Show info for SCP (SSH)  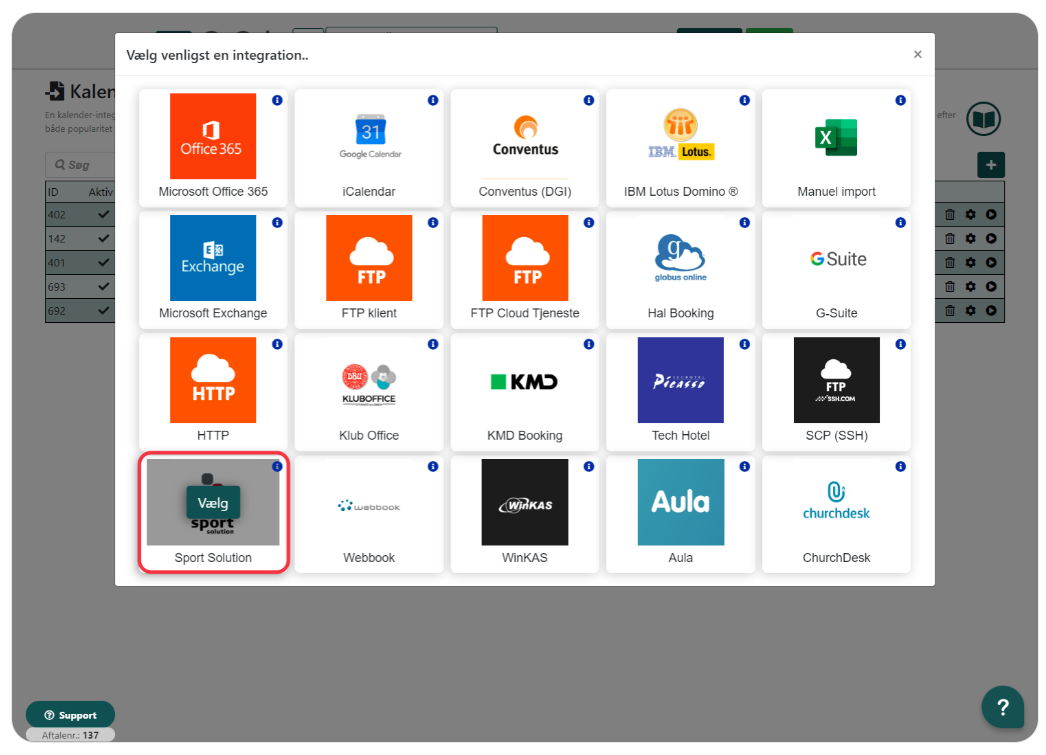pyautogui.click(x=901, y=344)
